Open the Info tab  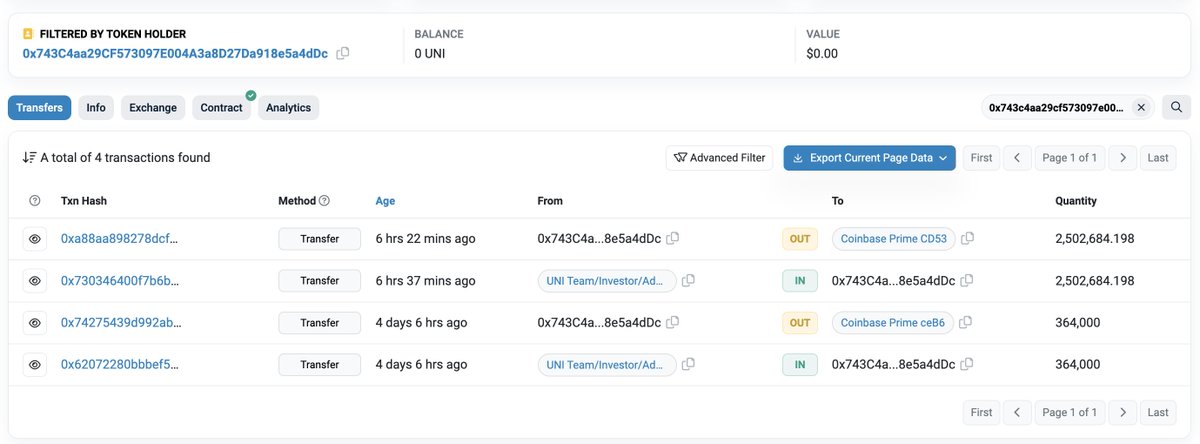click(96, 108)
